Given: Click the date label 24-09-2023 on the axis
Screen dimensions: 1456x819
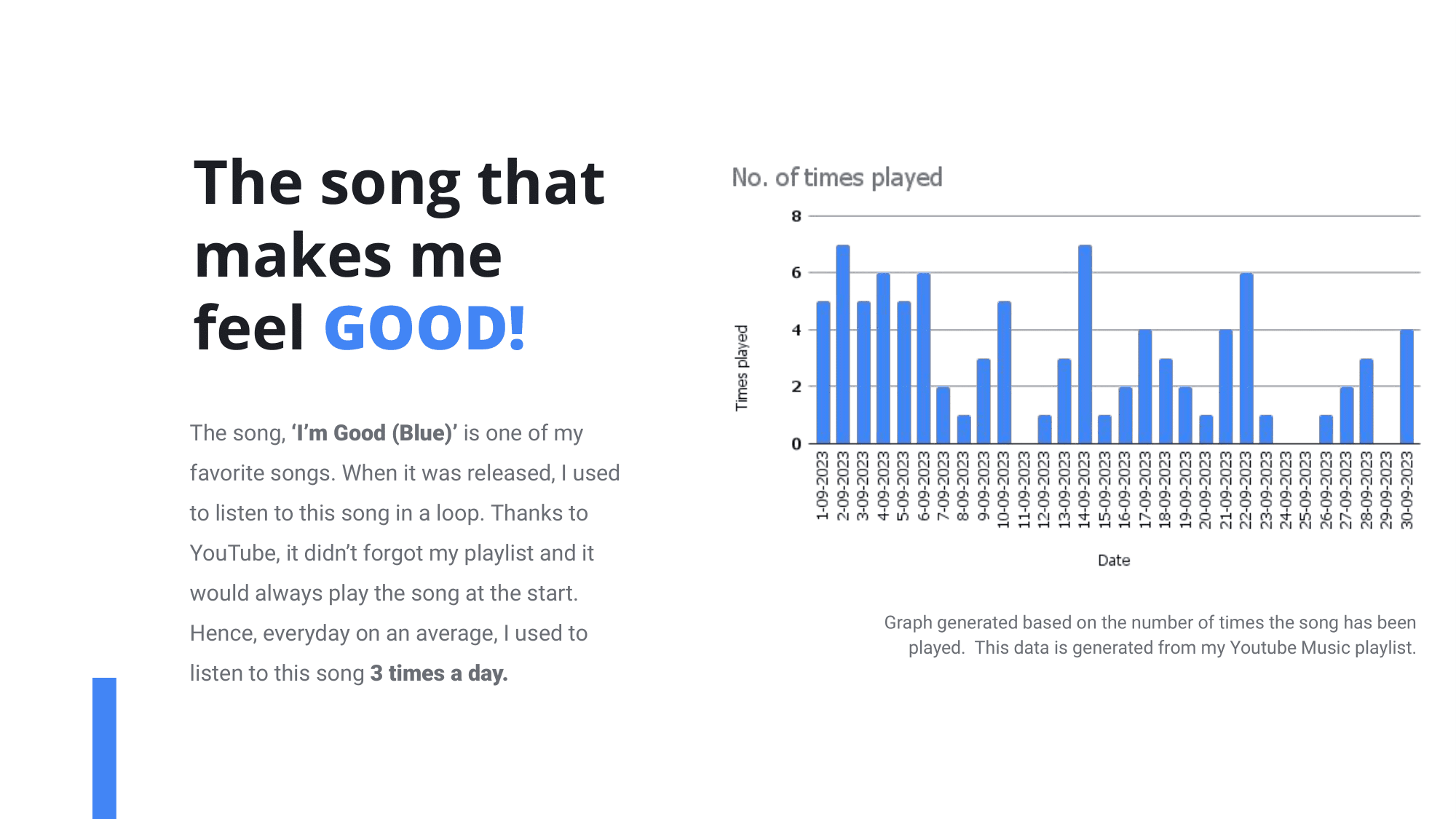Looking at the screenshot, I should [1286, 490].
